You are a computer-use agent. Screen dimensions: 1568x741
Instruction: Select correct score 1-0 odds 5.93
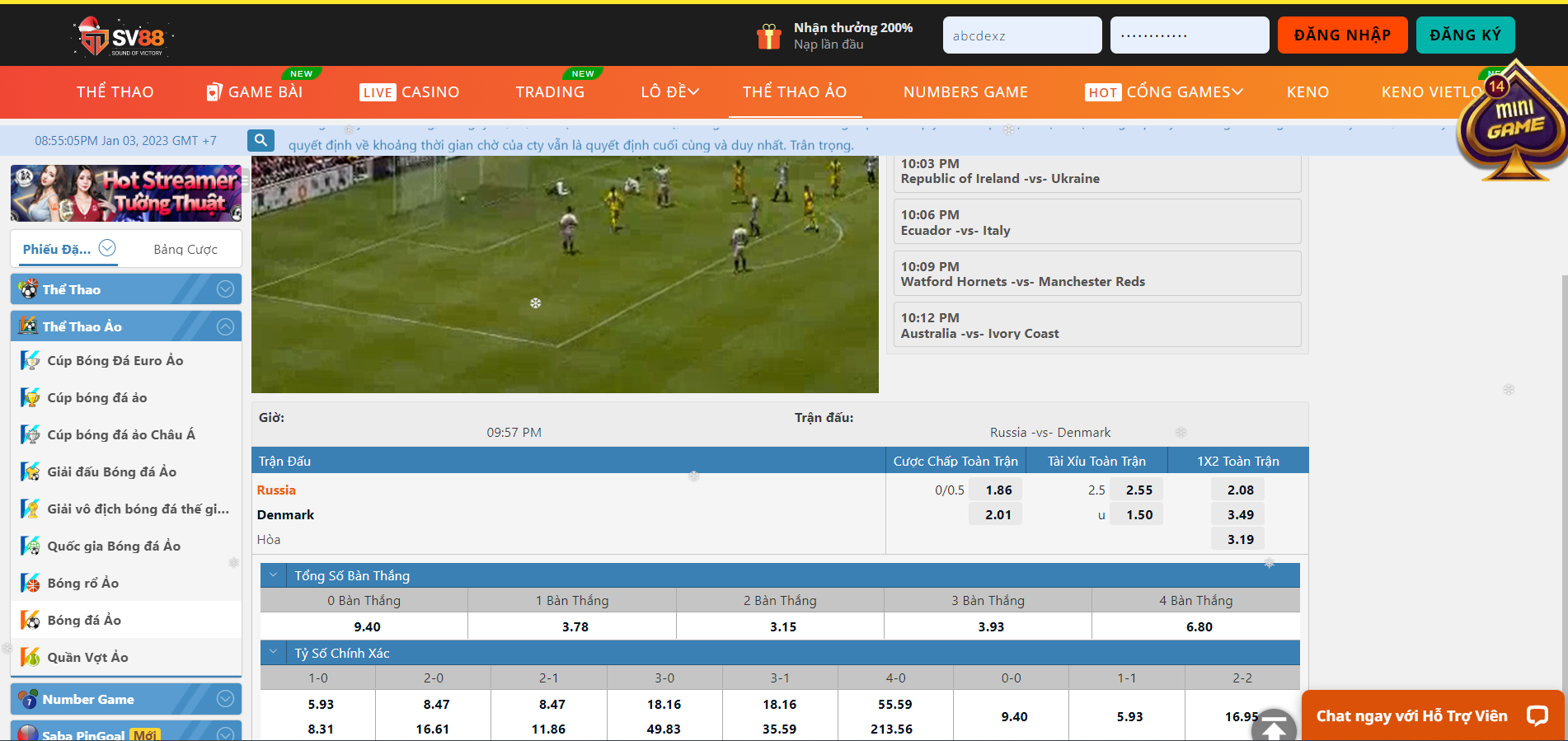321,704
